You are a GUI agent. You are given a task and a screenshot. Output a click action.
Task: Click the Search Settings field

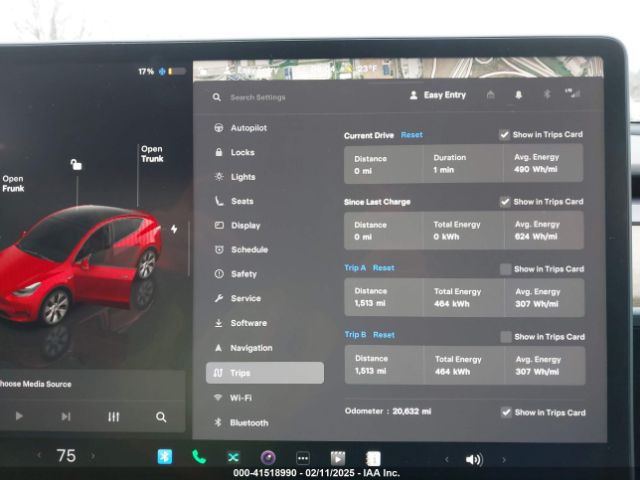tap(258, 97)
